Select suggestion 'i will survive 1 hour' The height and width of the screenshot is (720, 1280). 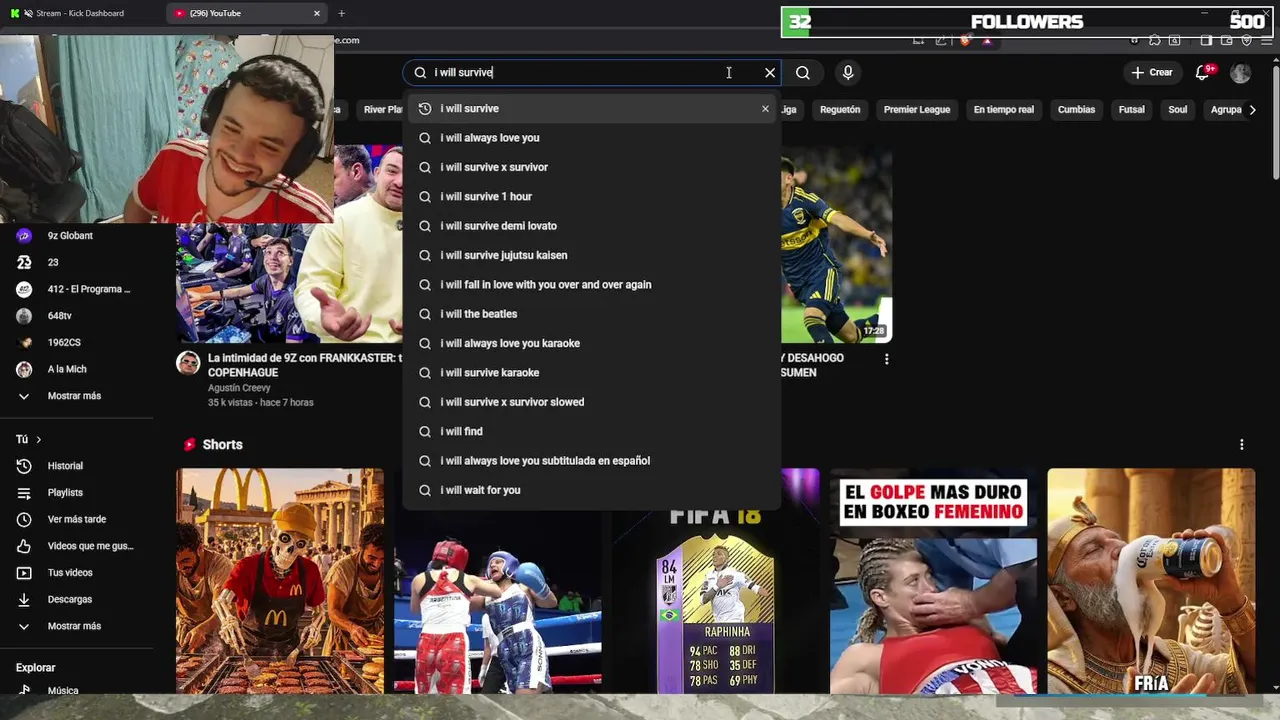[x=592, y=196]
